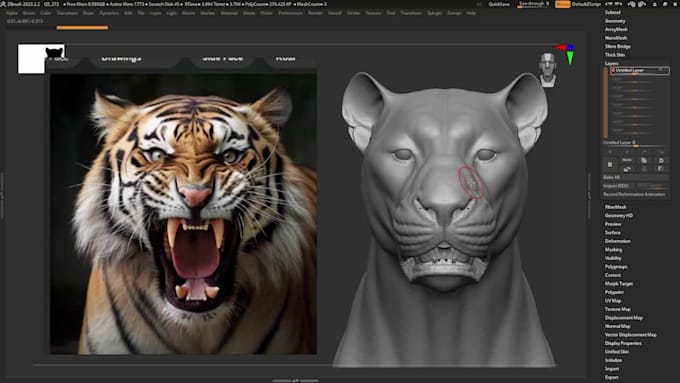The height and width of the screenshot is (383, 680).
Task: Expand the Polypaint sub-palette
Action: 614,292
